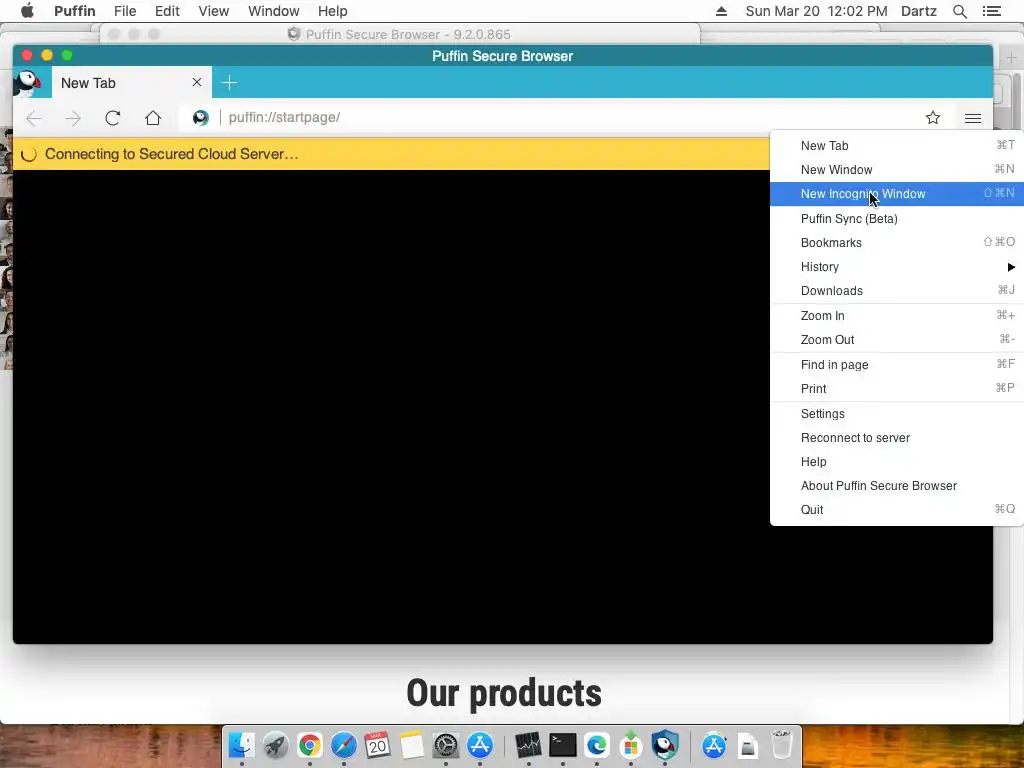Select the New Tab tab

[x=132, y=83]
